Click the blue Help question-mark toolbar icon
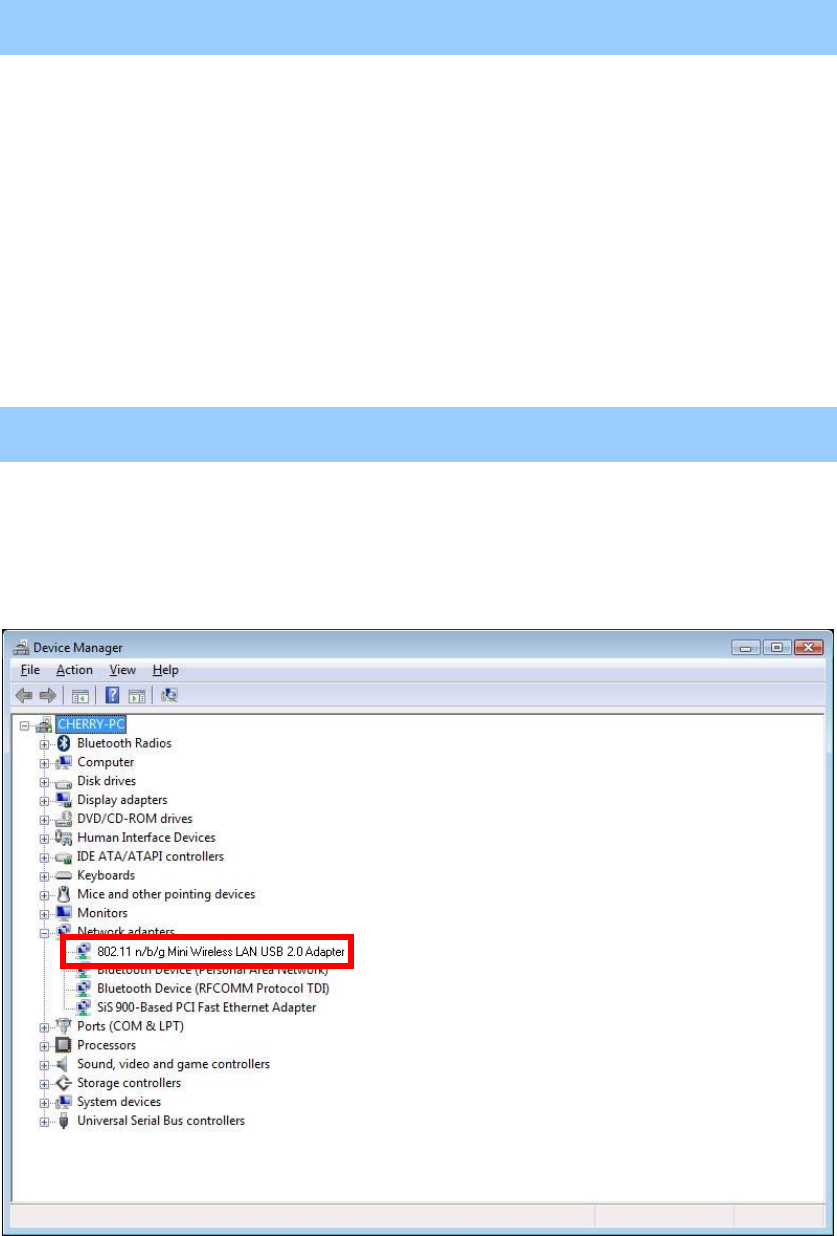This screenshot has width=837, height=1236. 114,695
